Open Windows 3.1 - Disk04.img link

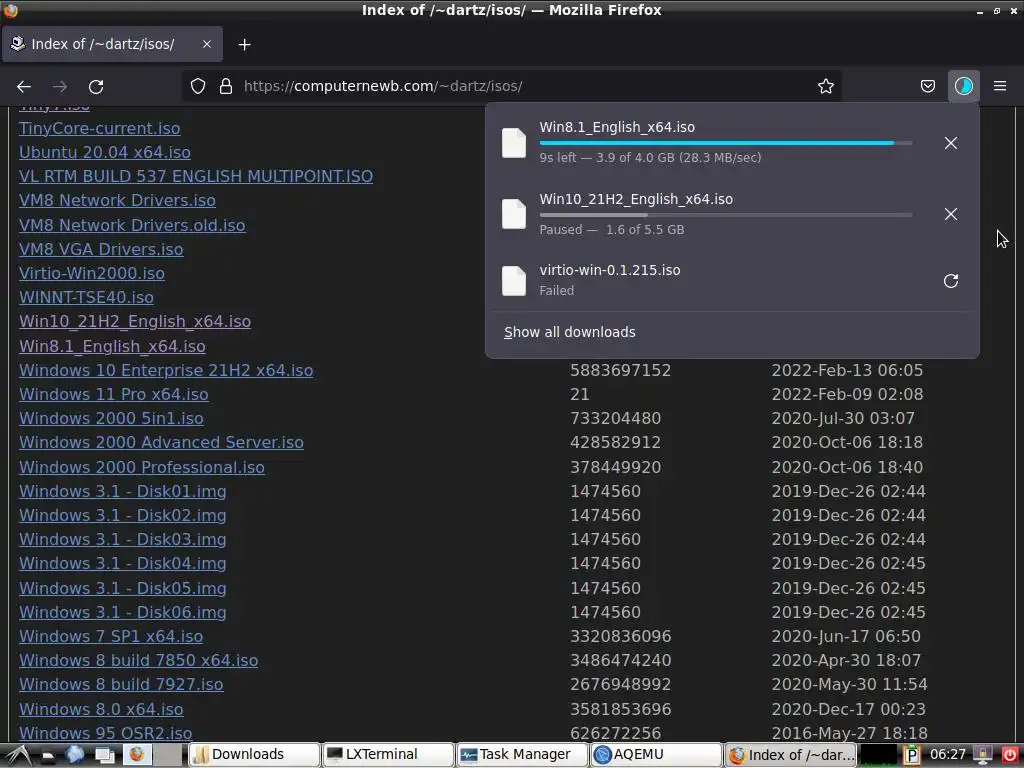(123, 564)
